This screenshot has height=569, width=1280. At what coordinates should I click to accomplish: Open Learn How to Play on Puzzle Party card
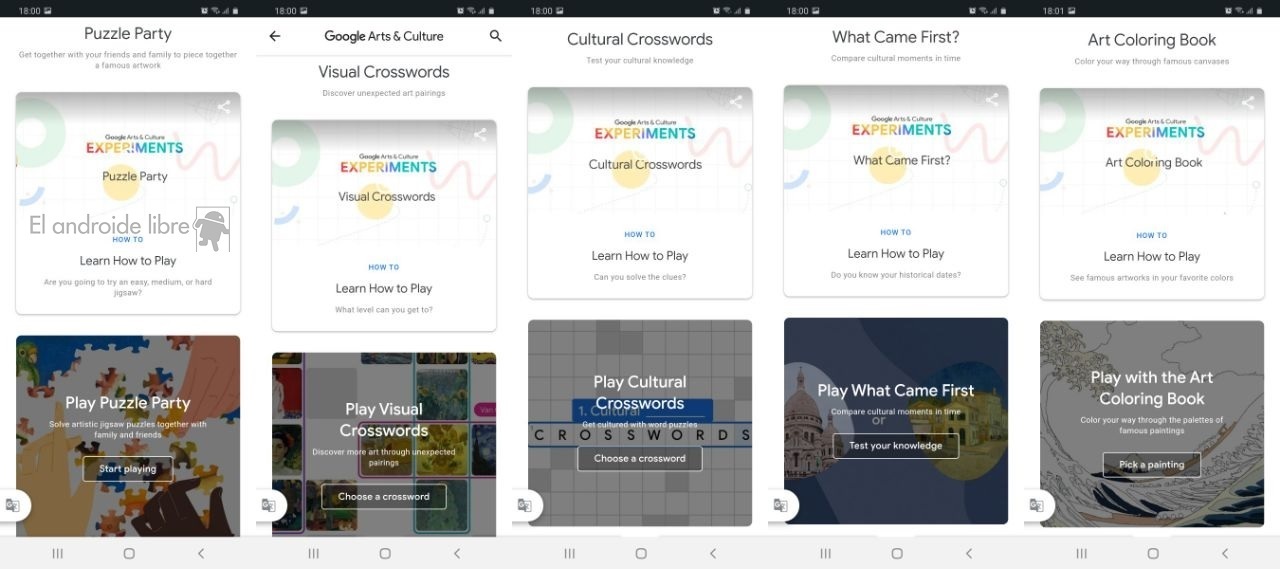coord(128,261)
